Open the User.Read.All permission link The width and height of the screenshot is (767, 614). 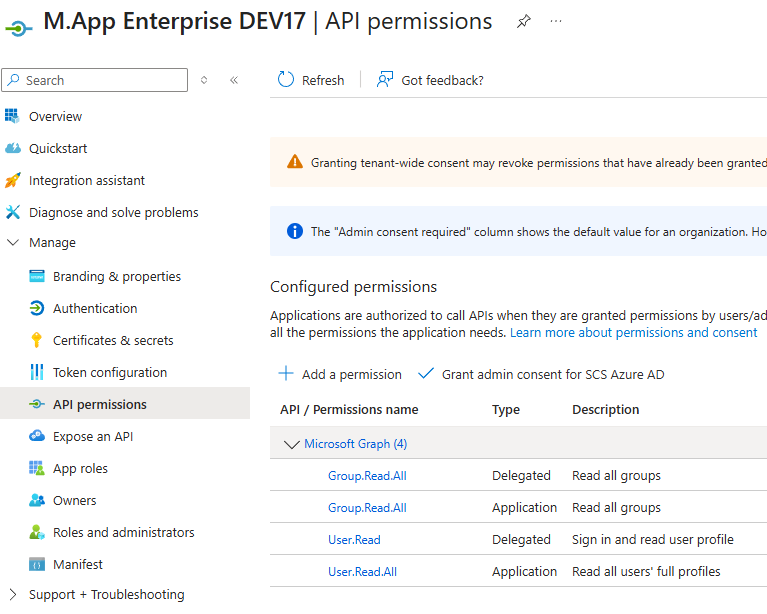362,572
